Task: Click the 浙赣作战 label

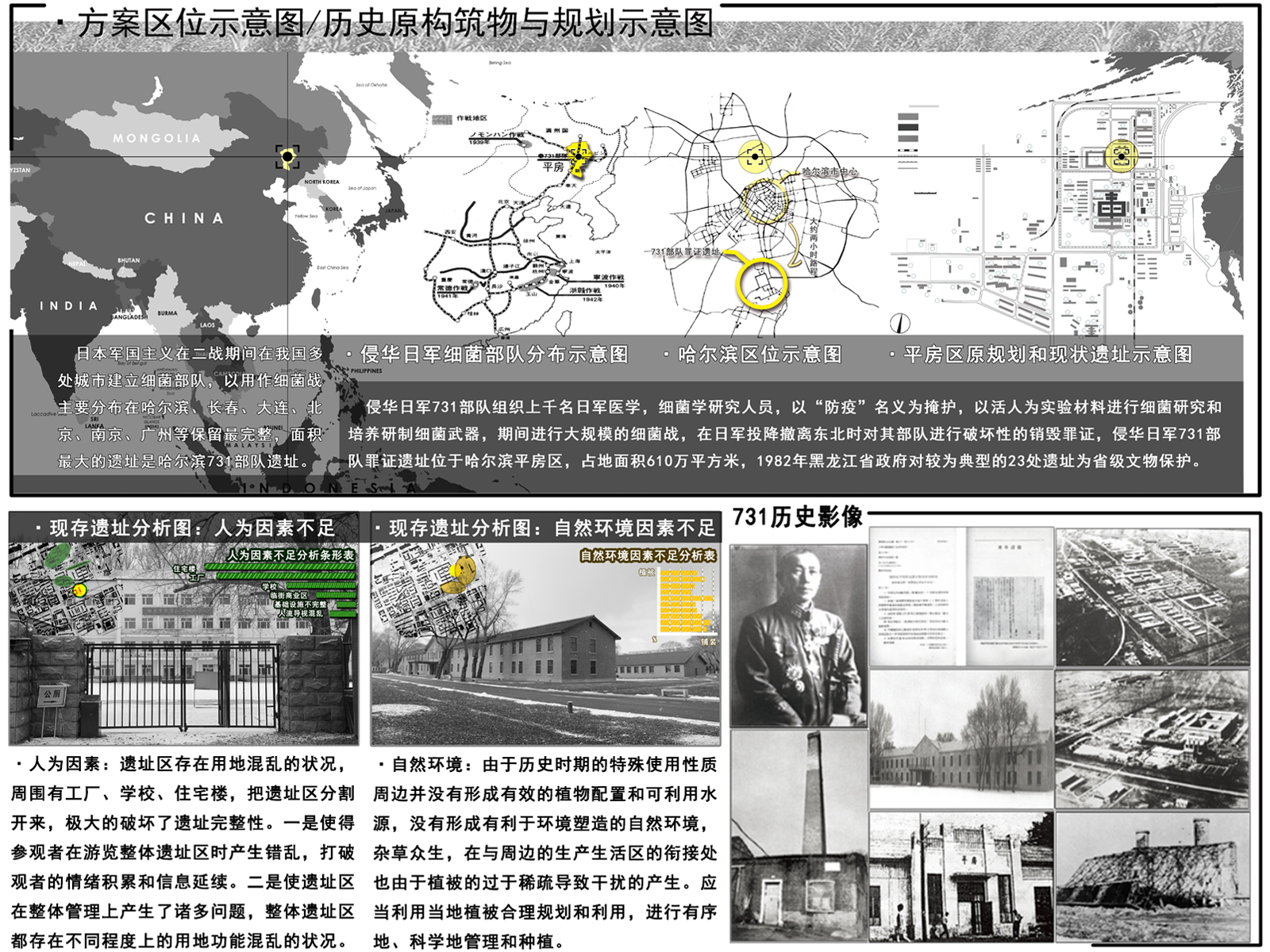Action: click(586, 290)
